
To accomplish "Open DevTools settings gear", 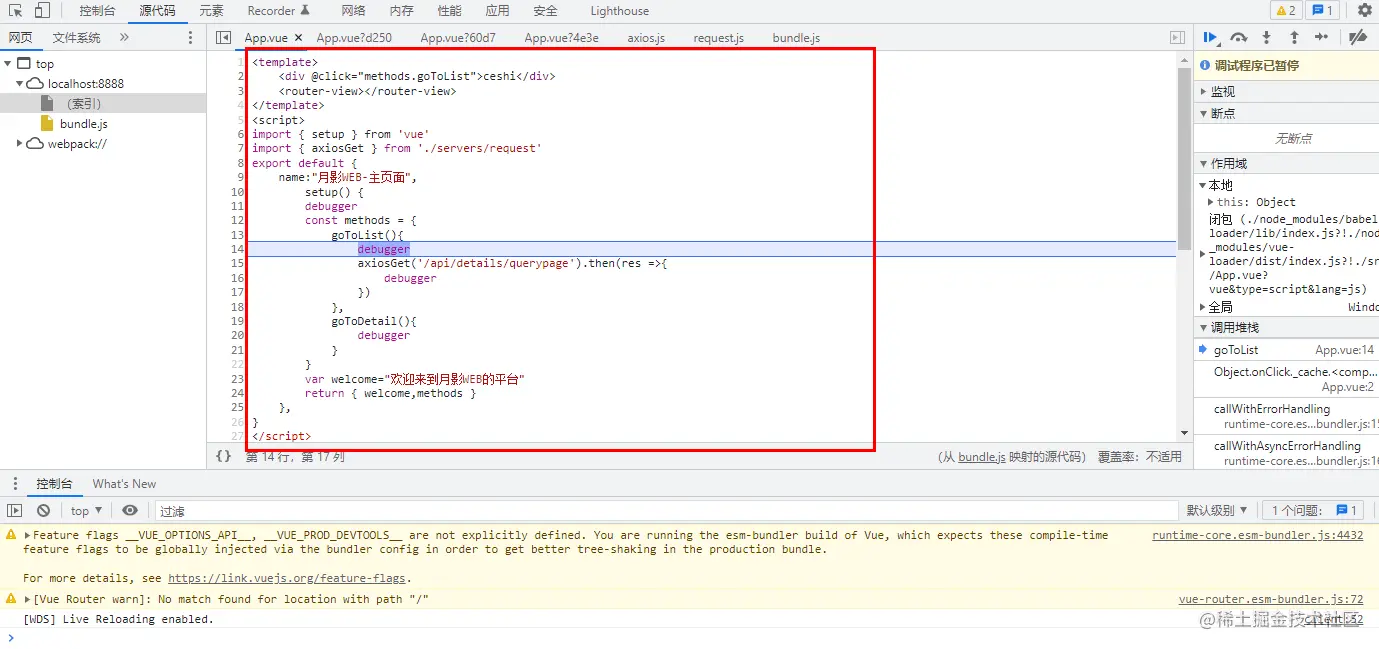I will coord(1365,11).
